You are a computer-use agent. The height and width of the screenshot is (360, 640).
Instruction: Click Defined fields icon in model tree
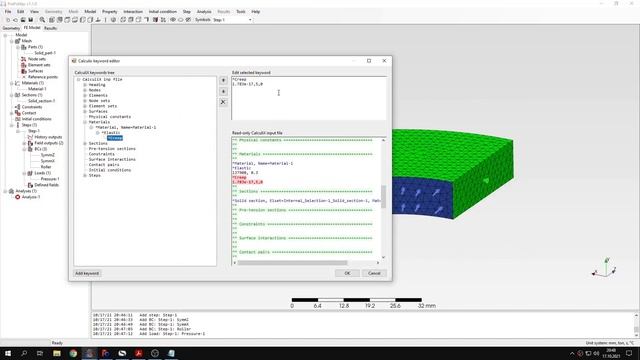[x=30, y=185]
